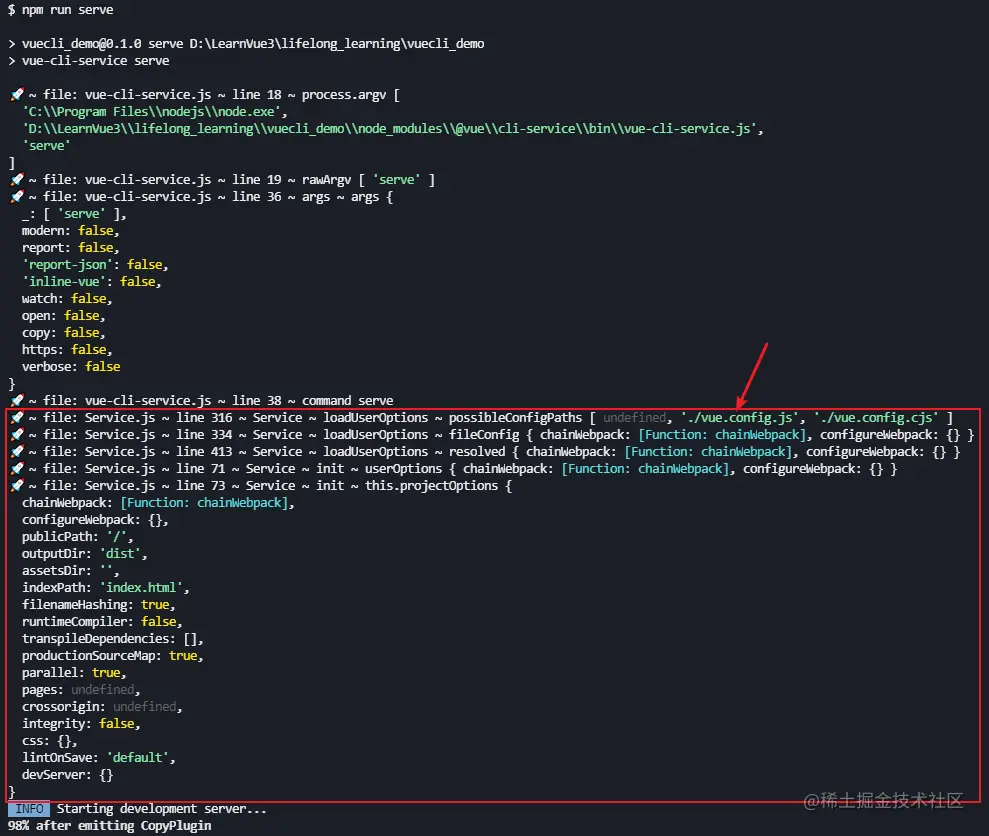Click the 'crossorigin: undefined' line
This screenshot has height=836, width=989.
(x=102, y=707)
